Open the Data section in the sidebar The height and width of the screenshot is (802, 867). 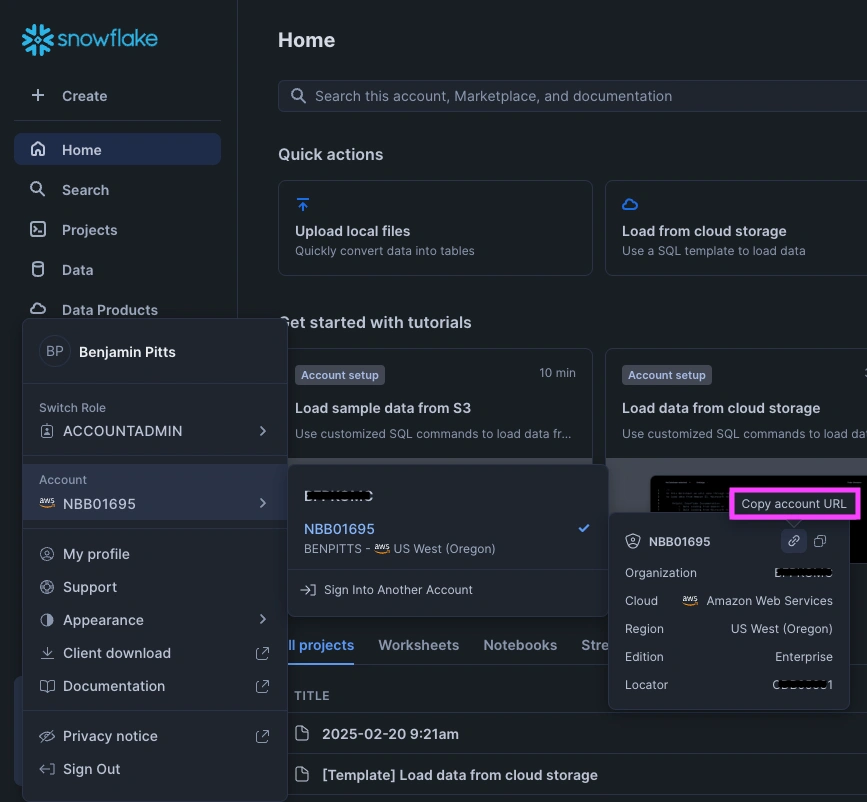pos(117,270)
